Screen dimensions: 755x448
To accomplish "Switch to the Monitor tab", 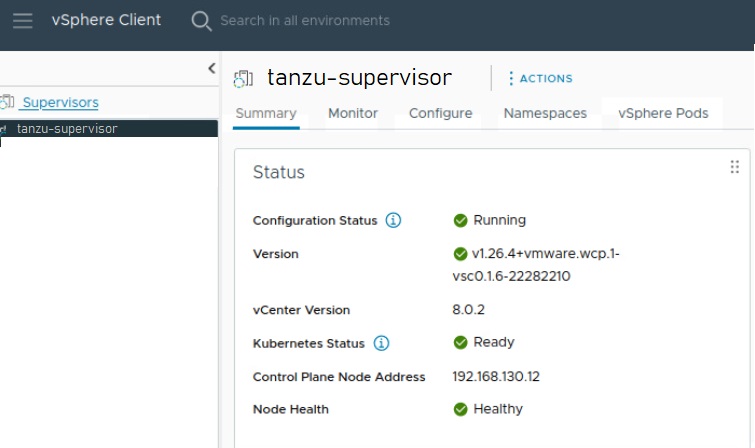I will click(353, 113).
